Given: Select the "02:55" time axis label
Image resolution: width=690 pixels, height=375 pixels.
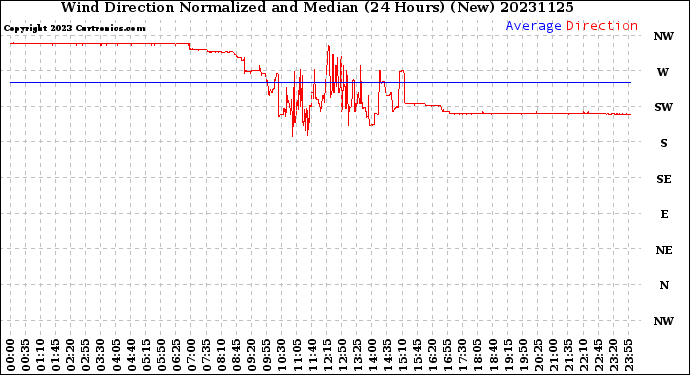Looking at the screenshot, I should (x=85, y=355).
